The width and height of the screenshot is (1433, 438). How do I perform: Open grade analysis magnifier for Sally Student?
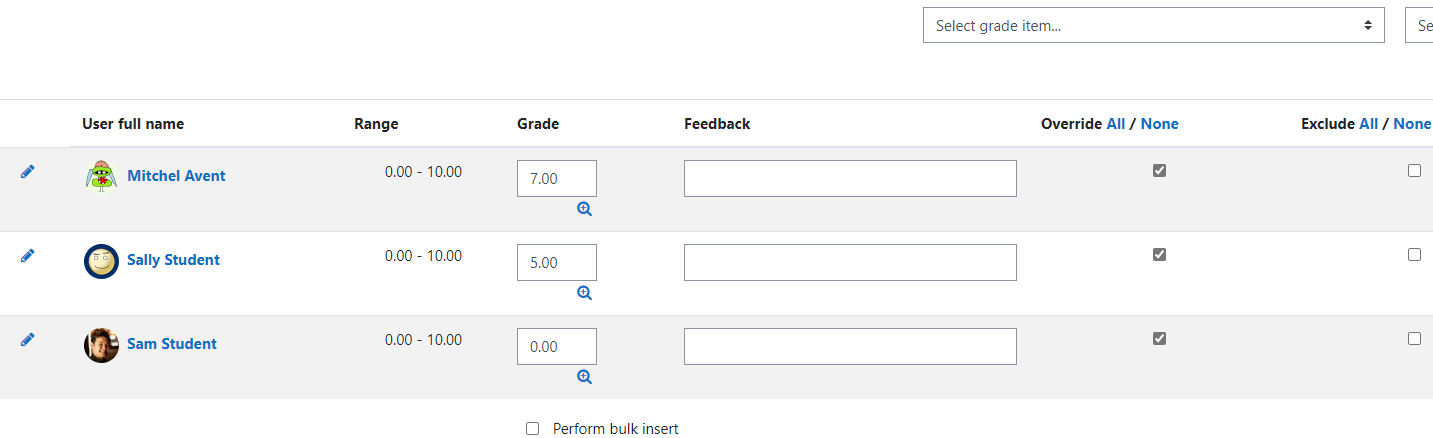click(584, 293)
